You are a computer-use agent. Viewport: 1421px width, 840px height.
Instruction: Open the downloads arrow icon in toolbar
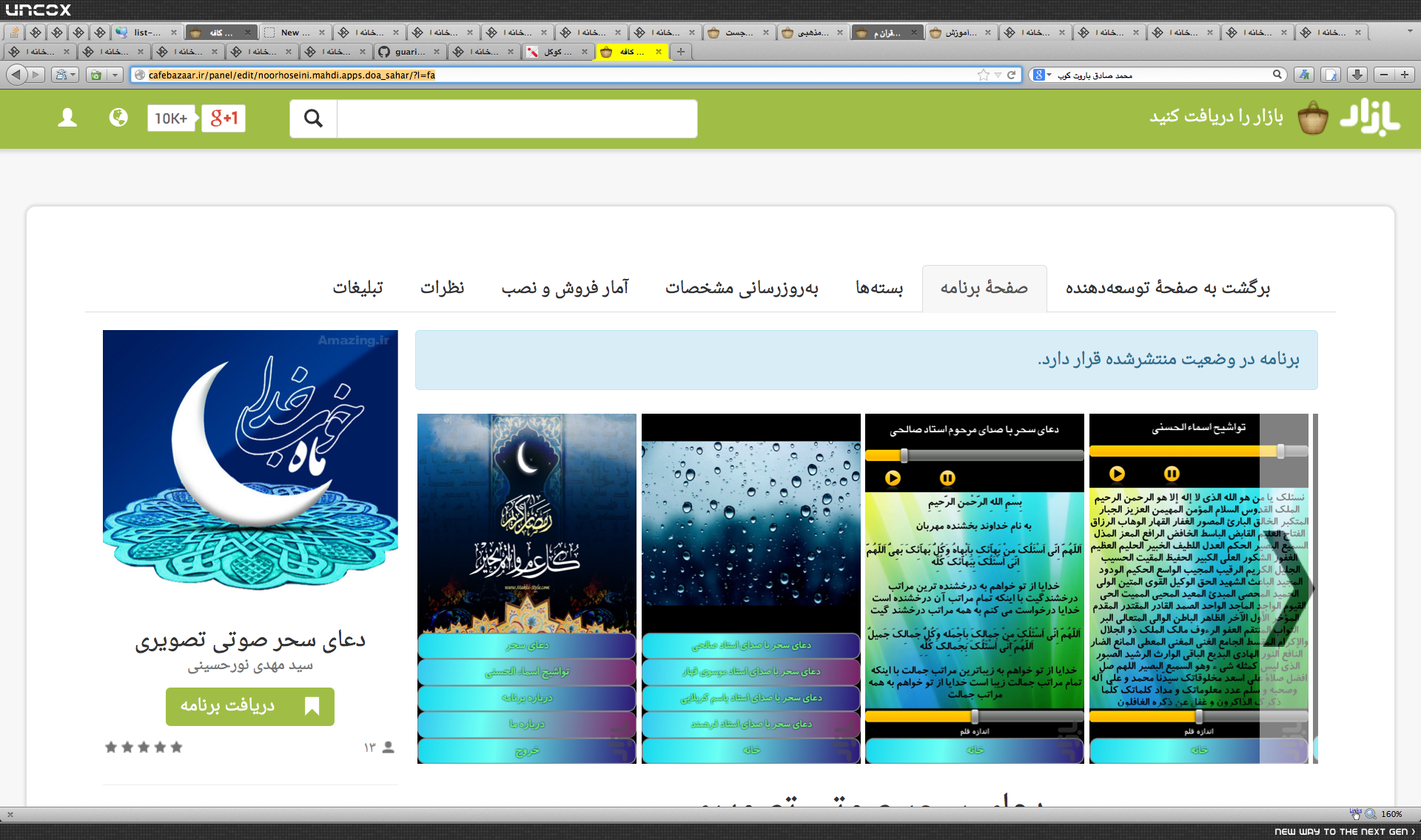pyautogui.click(x=1357, y=75)
